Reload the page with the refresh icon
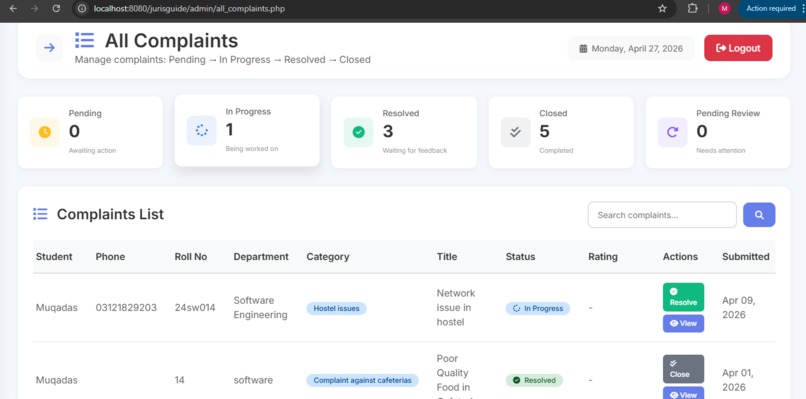 [x=57, y=9]
